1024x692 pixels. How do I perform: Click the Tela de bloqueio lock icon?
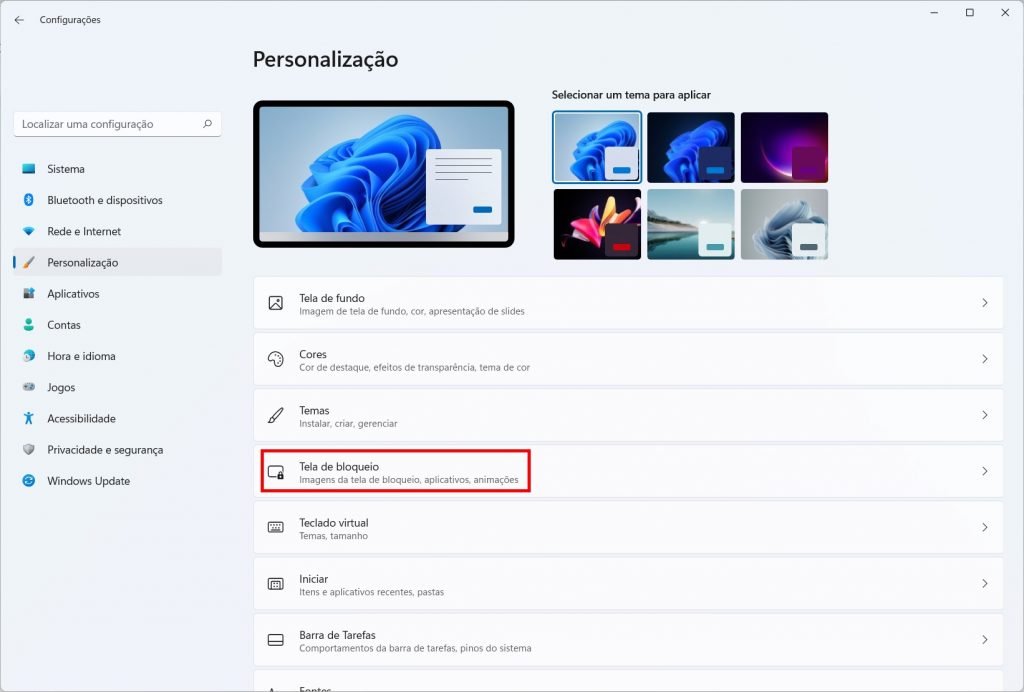pyautogui.click(x=276, y=471)
